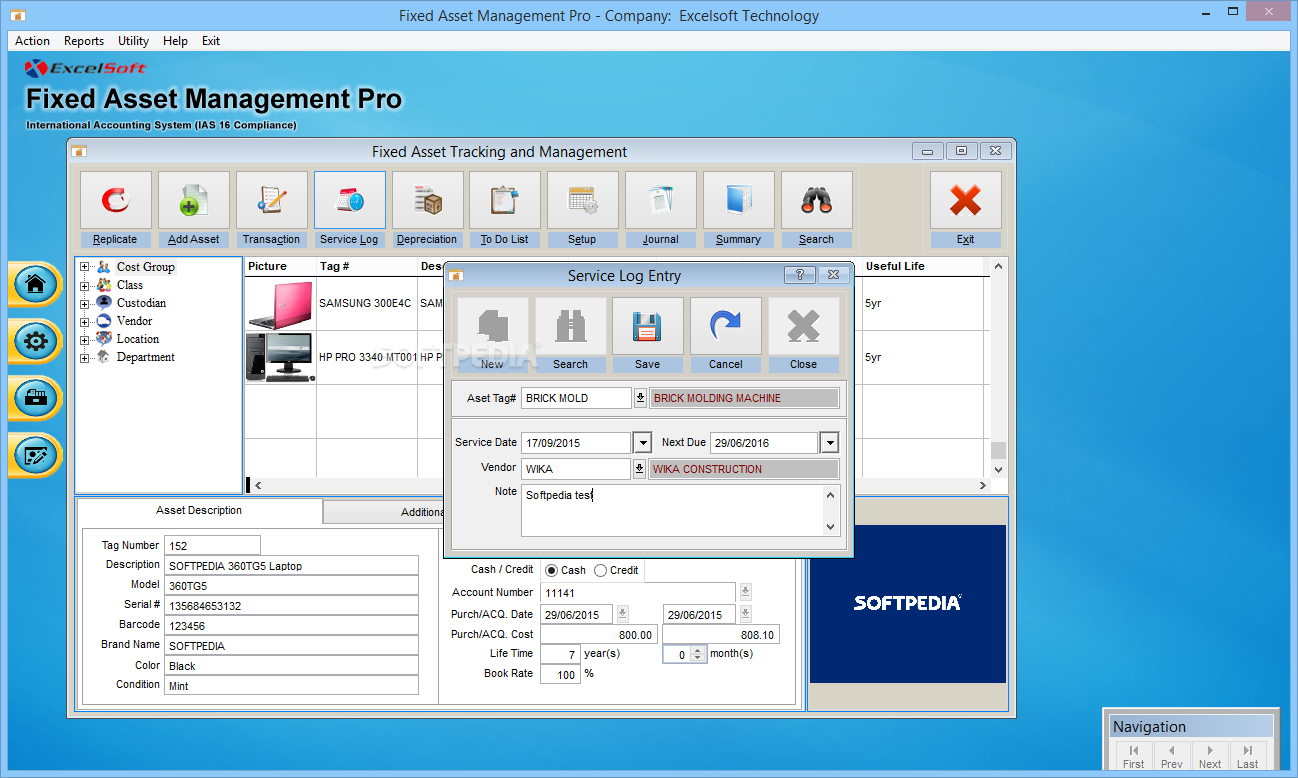Image resolution: width=1298 pixels, height=778 pixels.
Task: Switch to the Additional tab
Action: [383, 512]
